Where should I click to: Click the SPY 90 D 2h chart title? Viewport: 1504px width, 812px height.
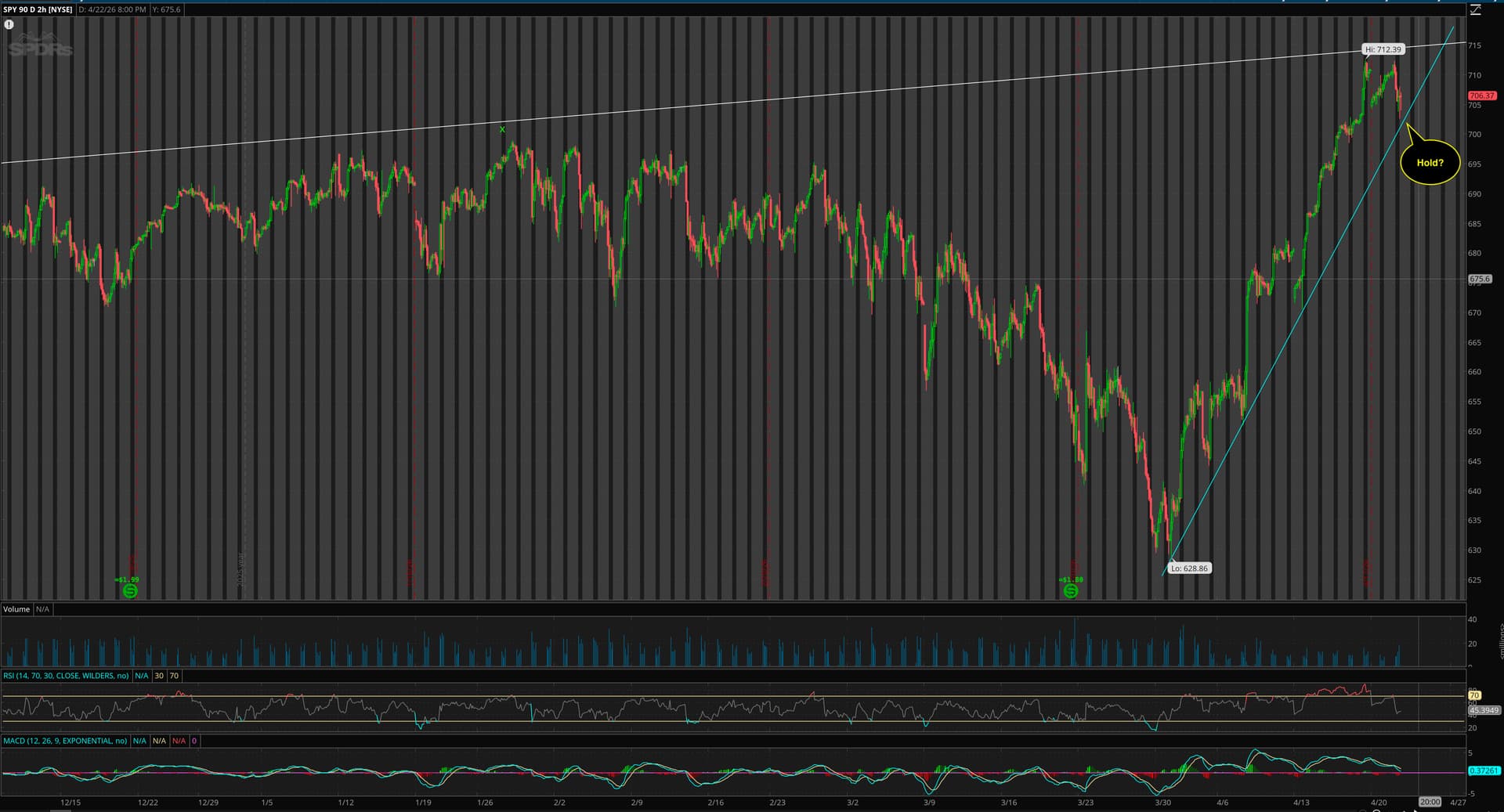pyautogui.click(x=38, y=9)
